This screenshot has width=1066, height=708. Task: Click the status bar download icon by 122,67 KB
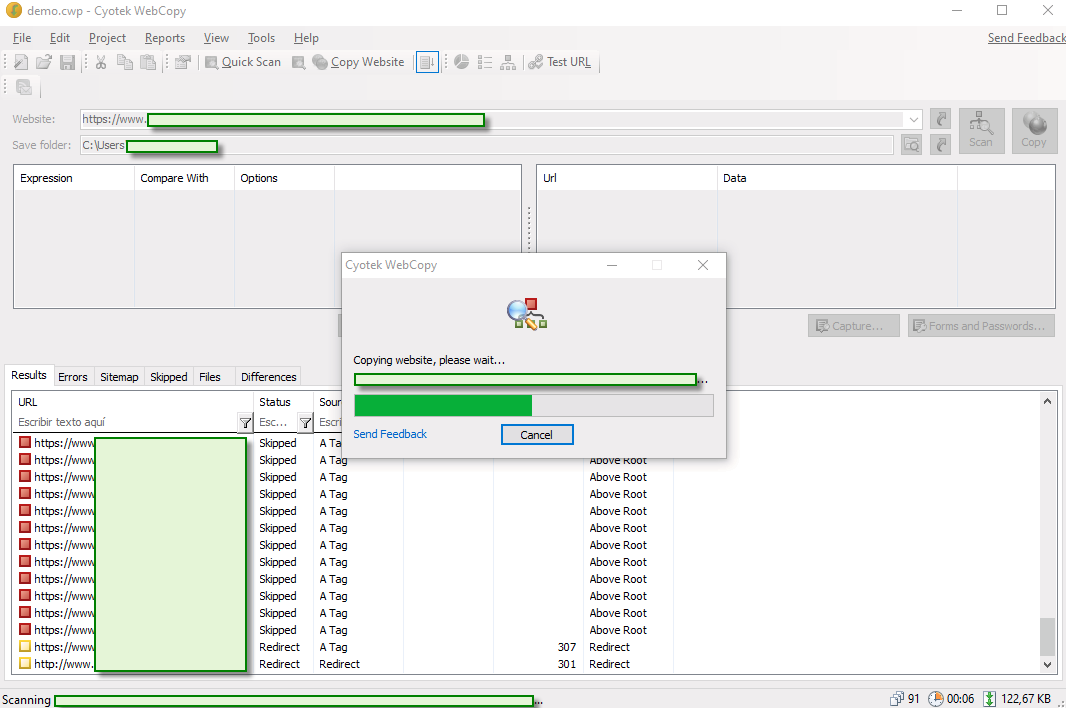click(x=990, y=698)
